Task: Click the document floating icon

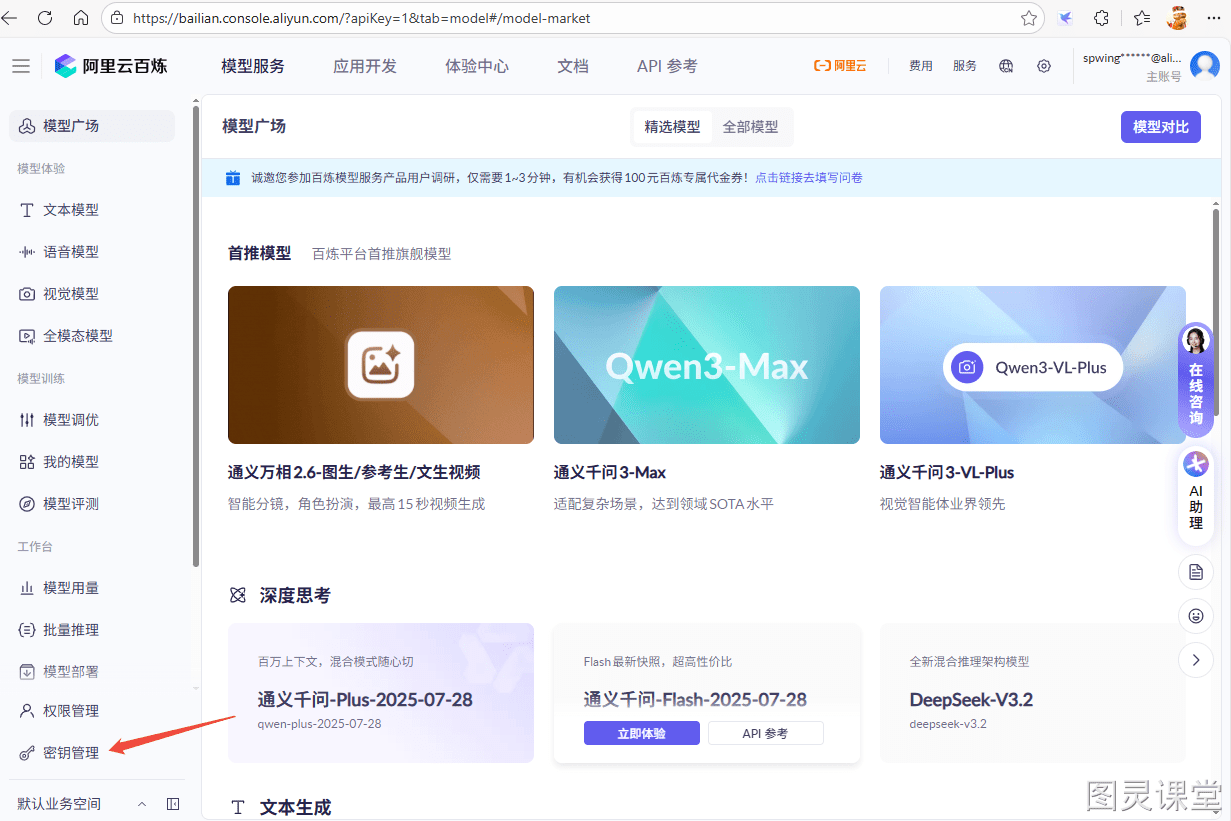Action: coord(1196,572)
